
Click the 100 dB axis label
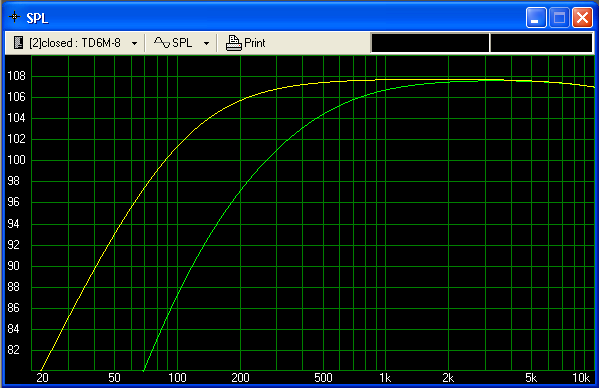click(16, 160)
